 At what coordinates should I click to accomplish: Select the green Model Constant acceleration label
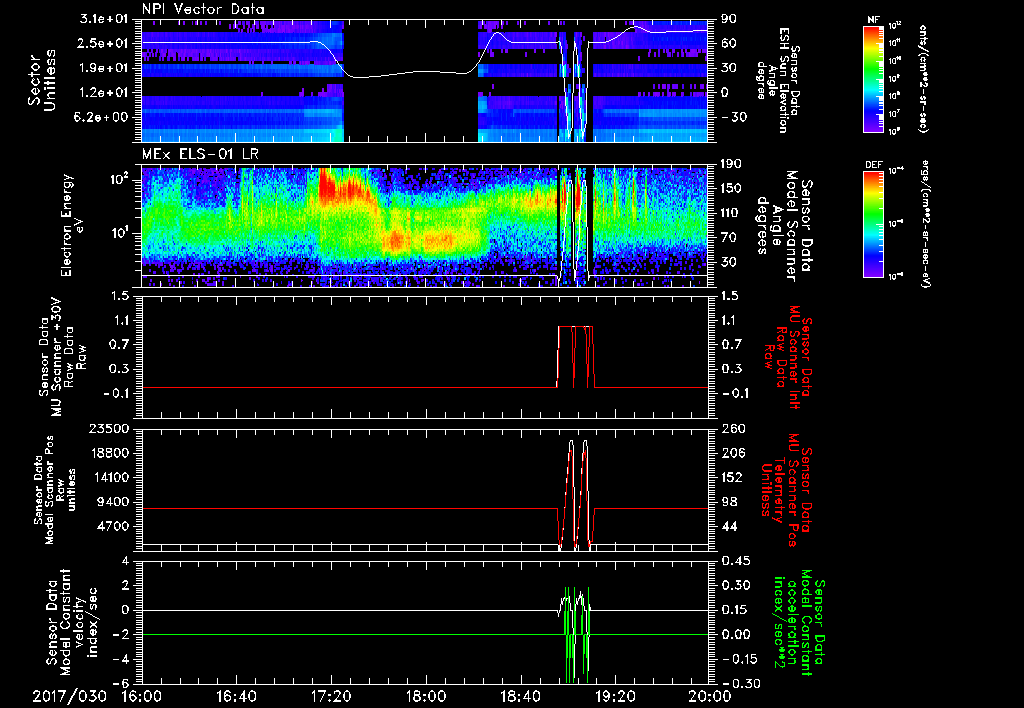pos(799,623)
